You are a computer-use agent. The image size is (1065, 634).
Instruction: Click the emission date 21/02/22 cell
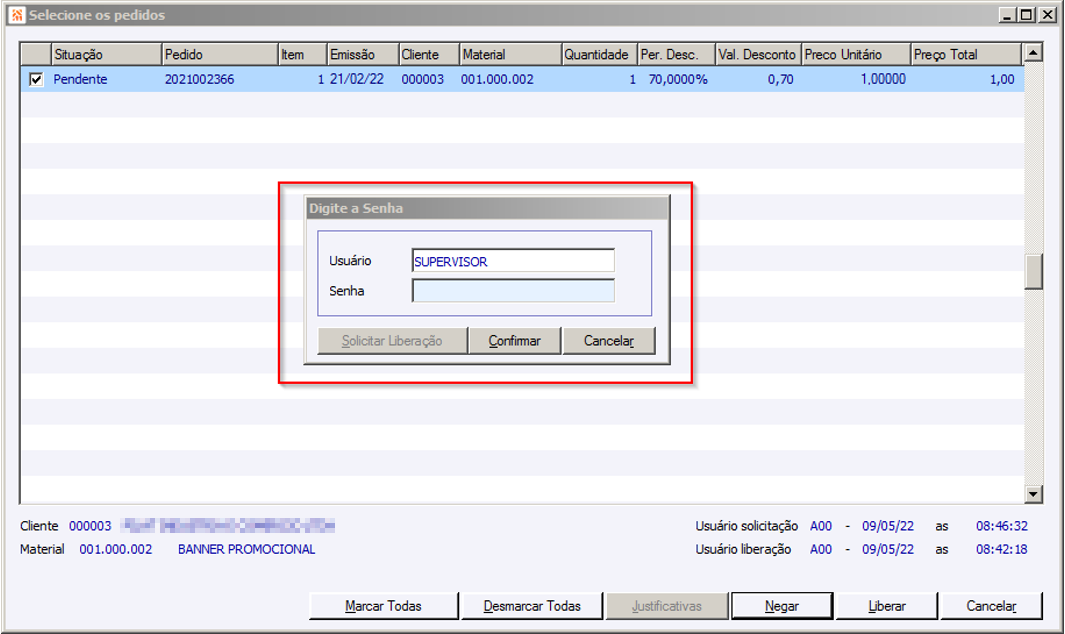click(x=357, y=80)
